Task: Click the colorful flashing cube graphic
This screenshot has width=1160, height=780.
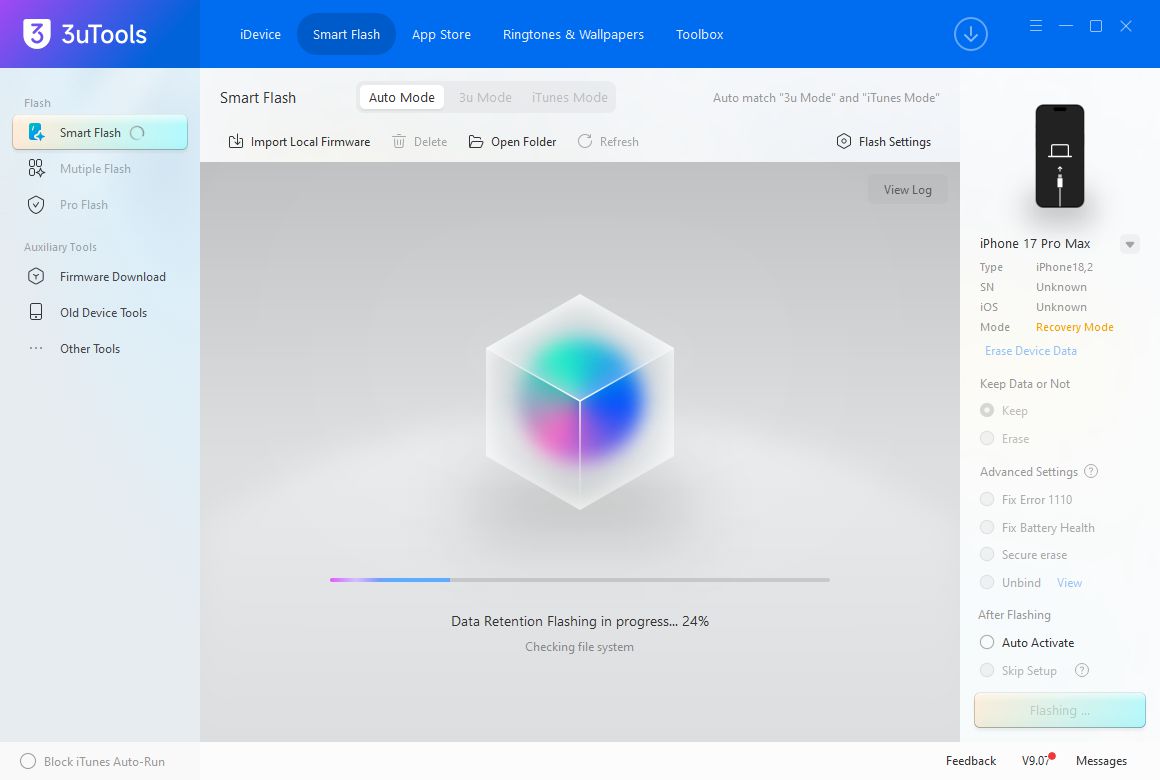Action: click(579, 402)
